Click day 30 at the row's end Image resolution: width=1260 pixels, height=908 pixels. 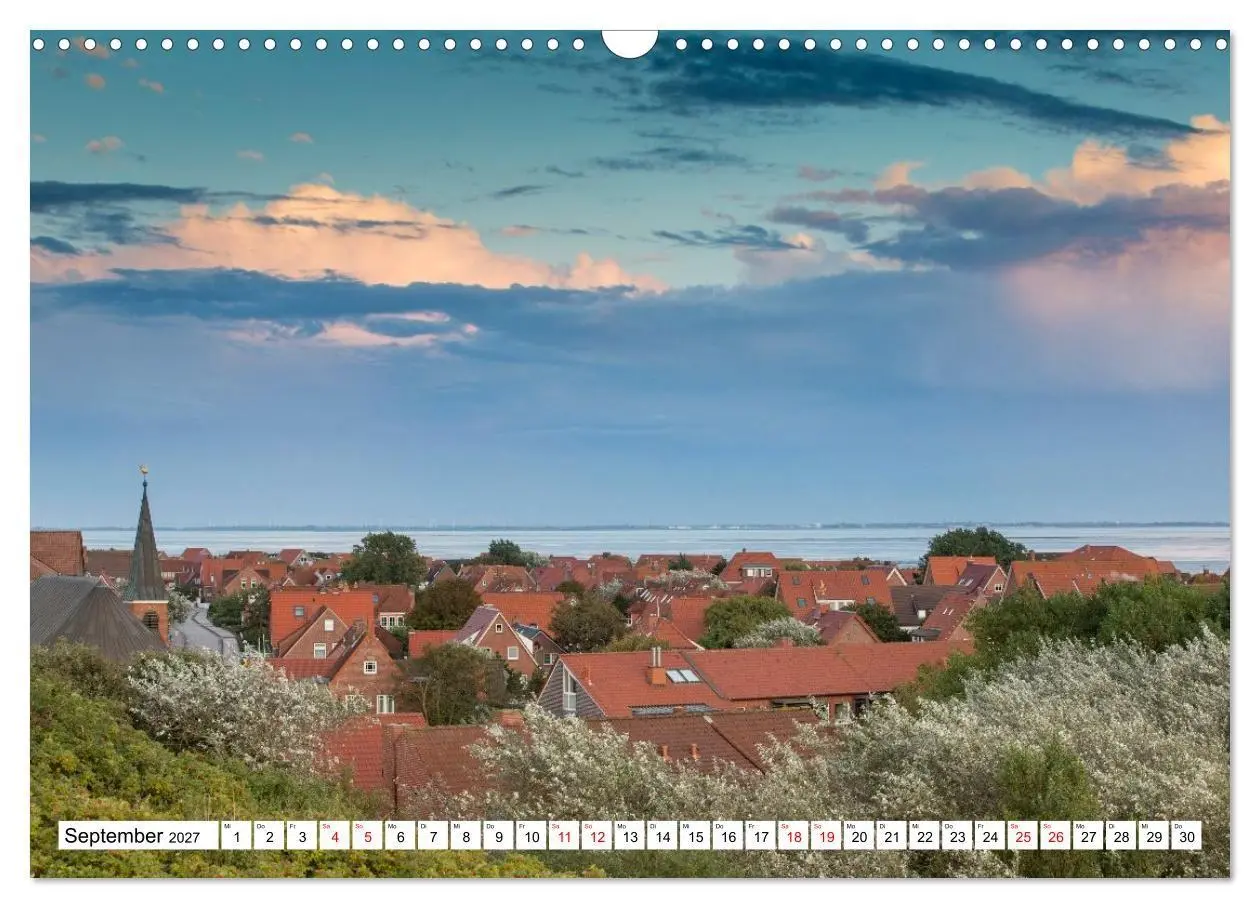(1186, 836)
